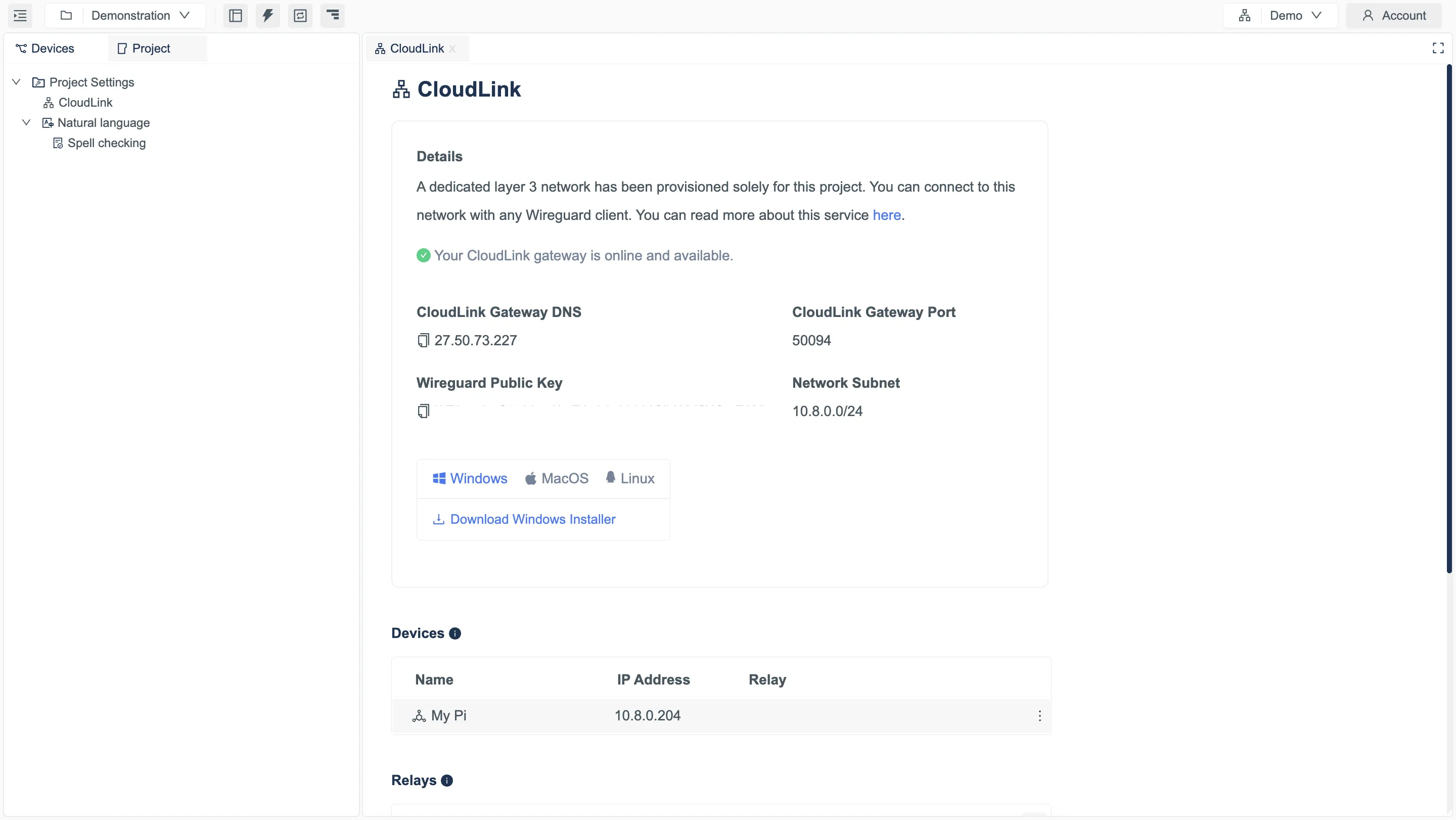
Task: Click the sync/refresh toolbar icon
Action: point(300,15)
